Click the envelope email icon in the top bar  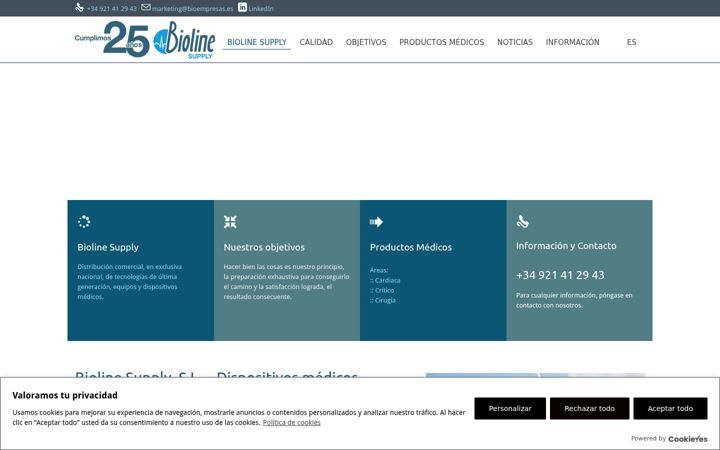(x=146, y=7)
